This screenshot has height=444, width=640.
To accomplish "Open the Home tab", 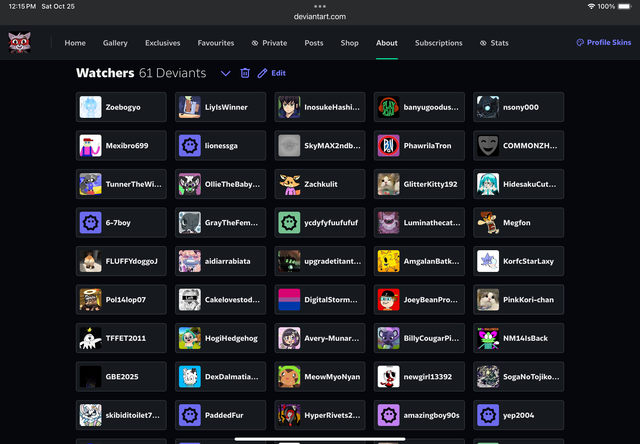I will (x=75, y=43).
